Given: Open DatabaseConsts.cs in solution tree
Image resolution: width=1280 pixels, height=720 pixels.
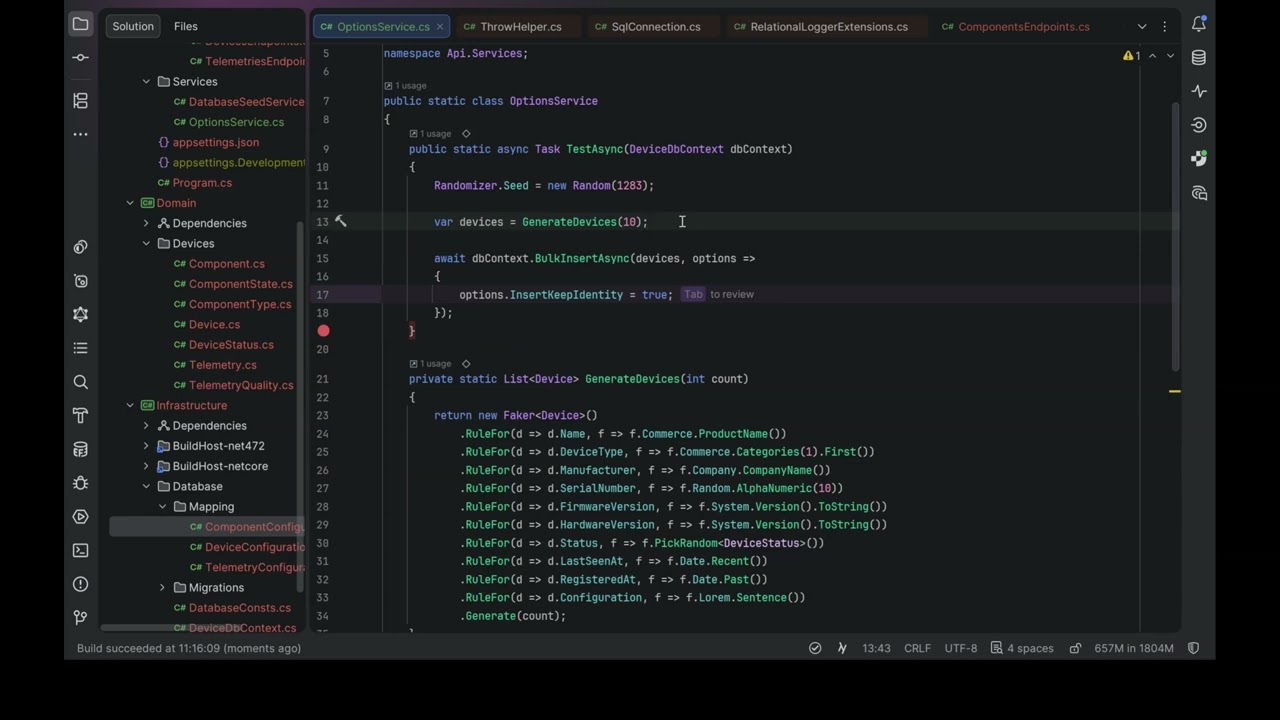Looking at the screenshot, I should (x=239, y=608).
